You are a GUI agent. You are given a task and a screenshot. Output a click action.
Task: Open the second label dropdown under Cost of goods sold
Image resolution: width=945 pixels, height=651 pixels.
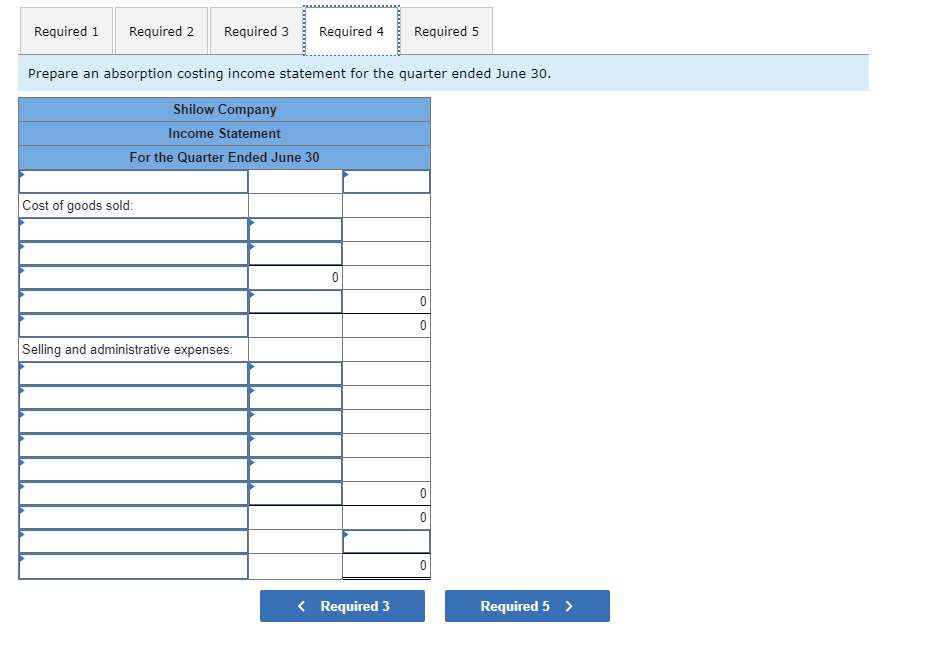(133, 252)
